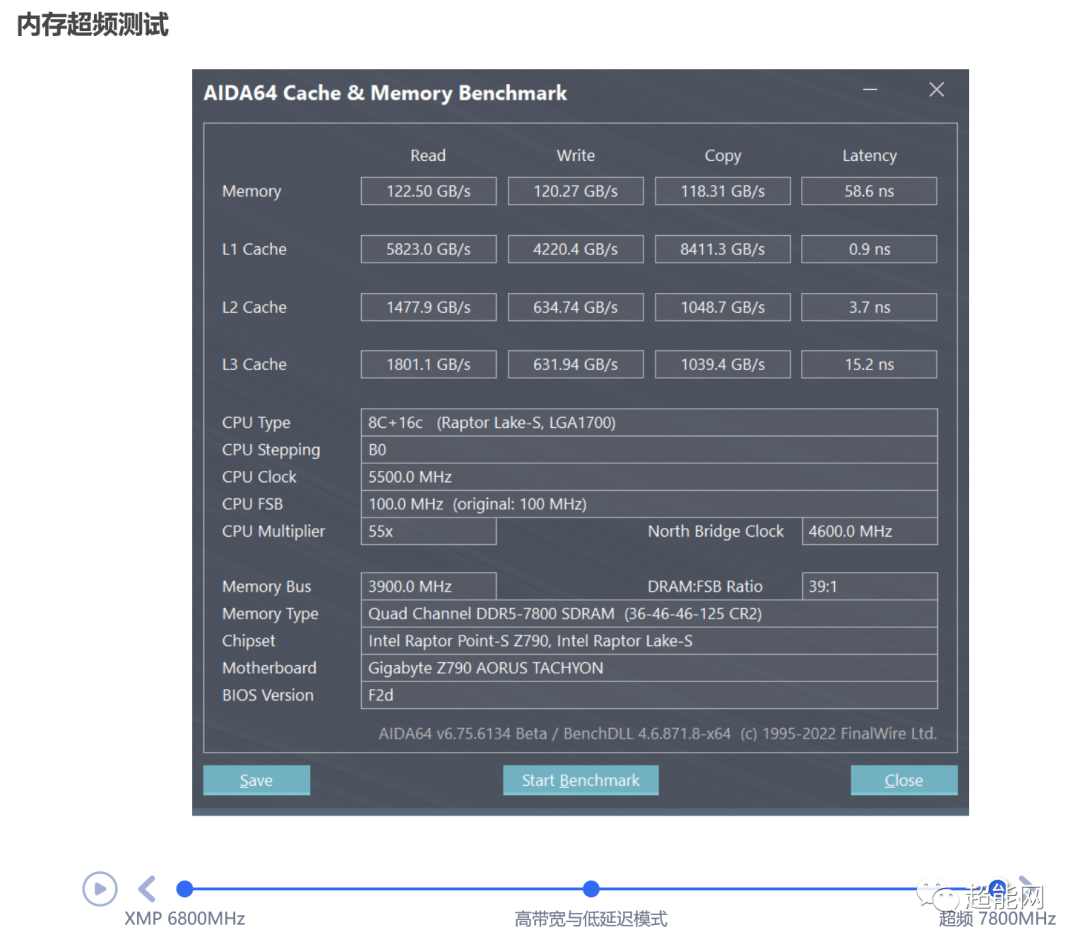Click the L2 Cache Write value 634.74 GB/s

tap(576, 307)
